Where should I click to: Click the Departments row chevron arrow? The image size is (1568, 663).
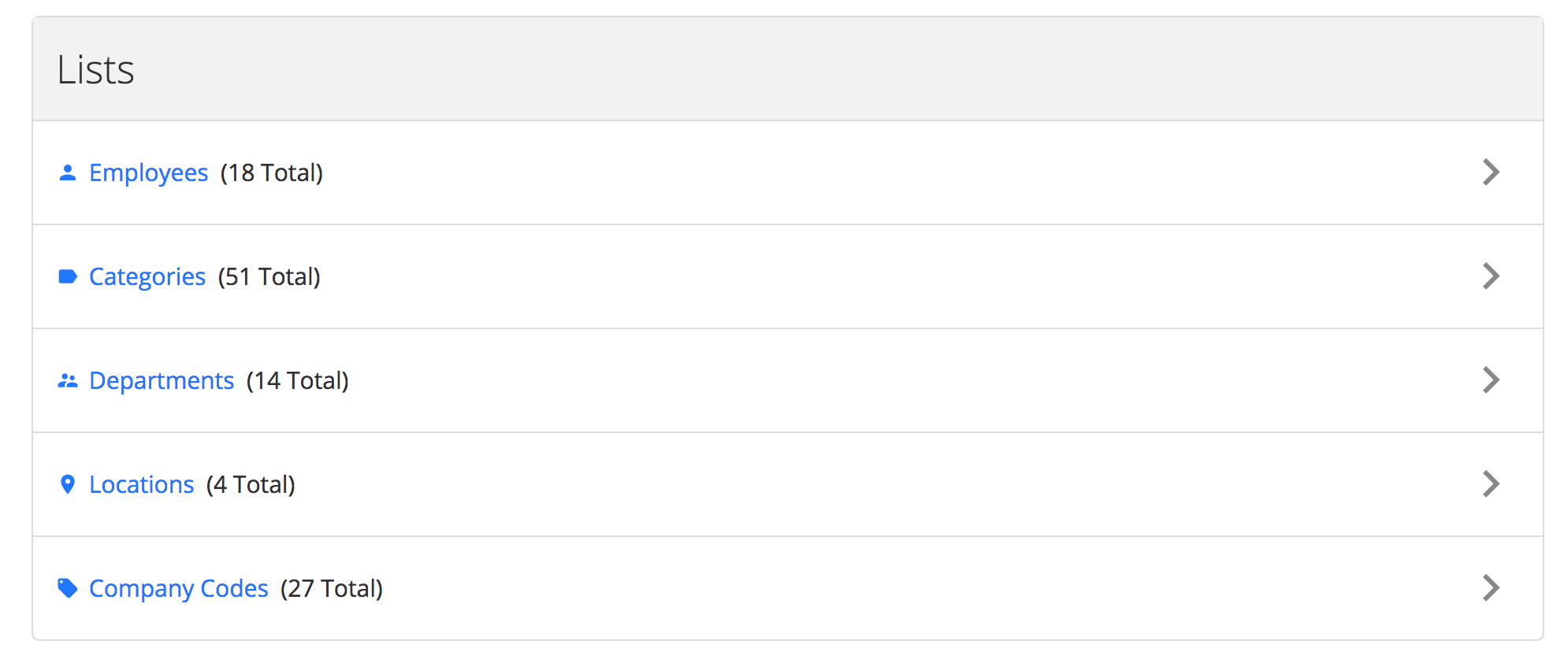(x=1490, y=380)
